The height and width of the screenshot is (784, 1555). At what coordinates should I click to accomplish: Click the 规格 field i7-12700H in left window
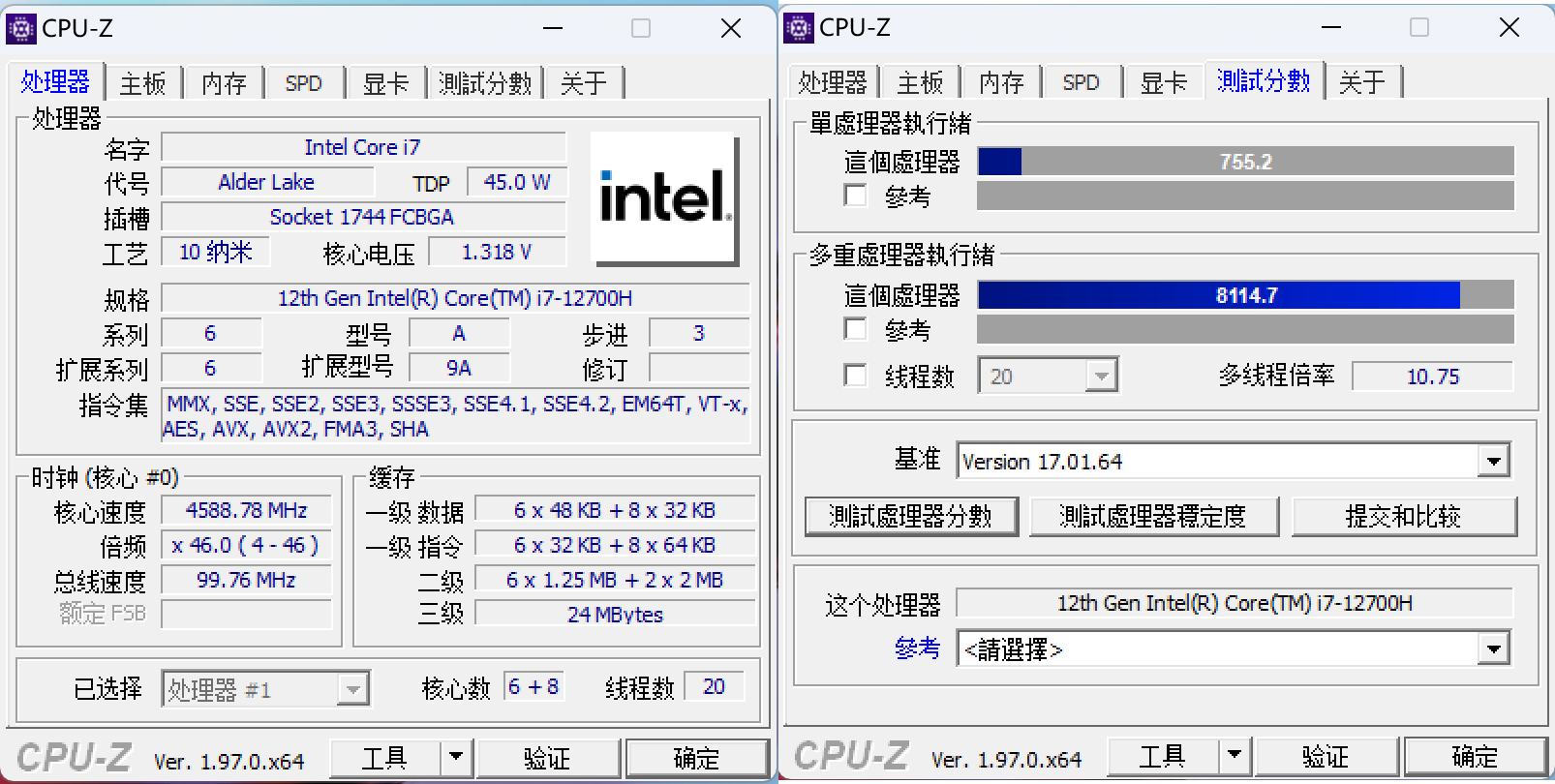tap(455, 298)
